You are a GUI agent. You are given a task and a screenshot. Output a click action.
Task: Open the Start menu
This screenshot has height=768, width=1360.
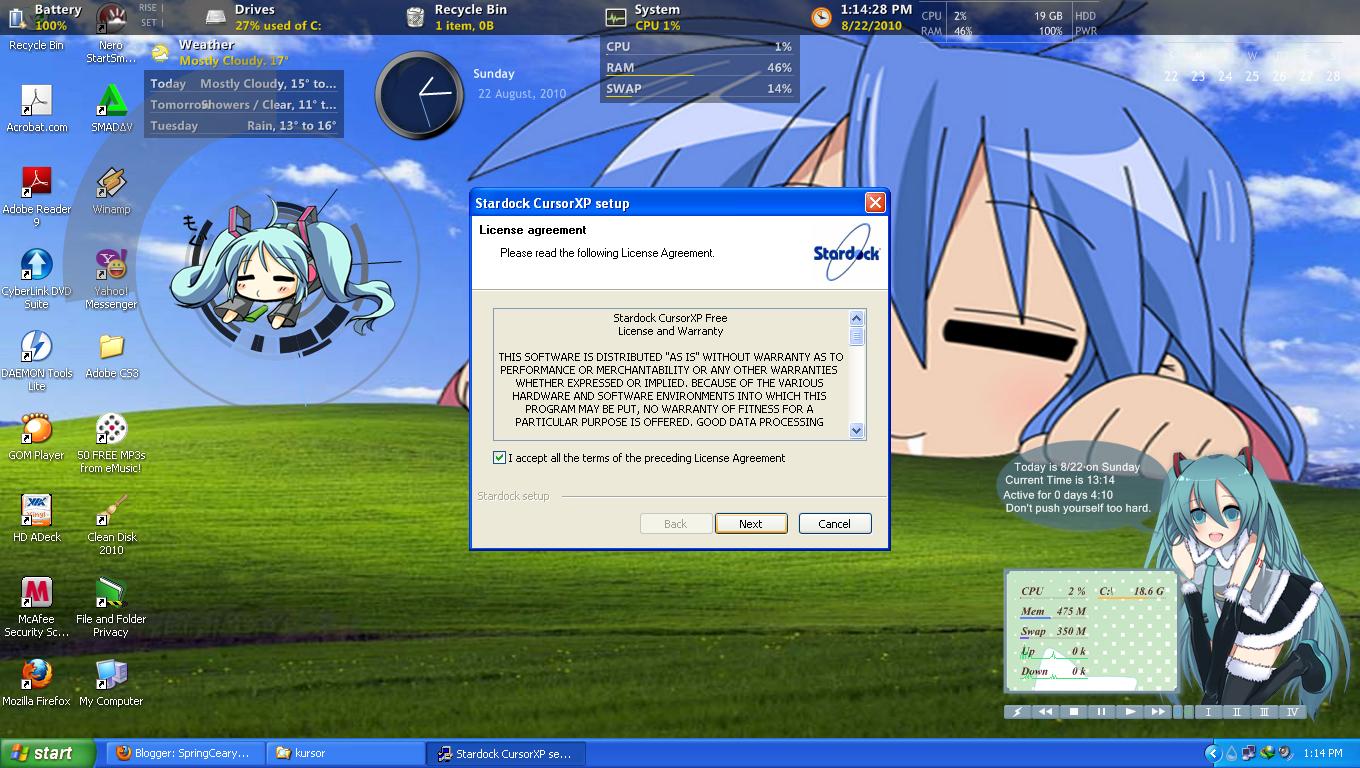pos(40,752)
